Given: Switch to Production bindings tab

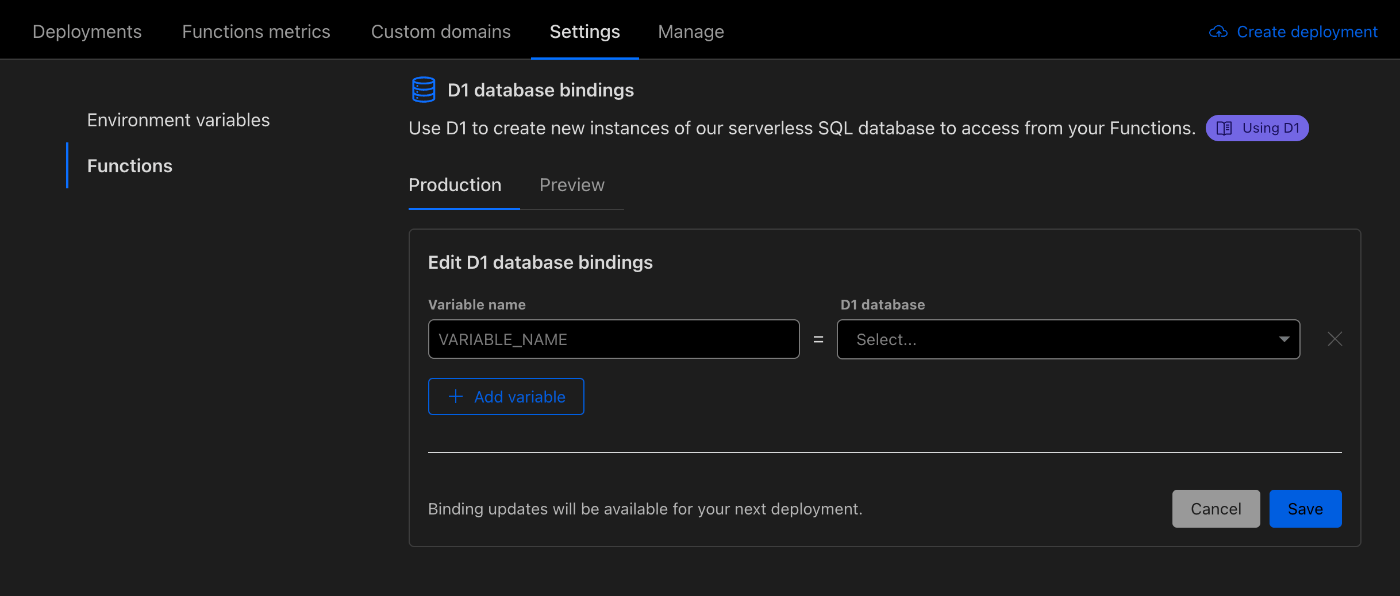Looking at the screenshot, I should click(x=455, y=185).
